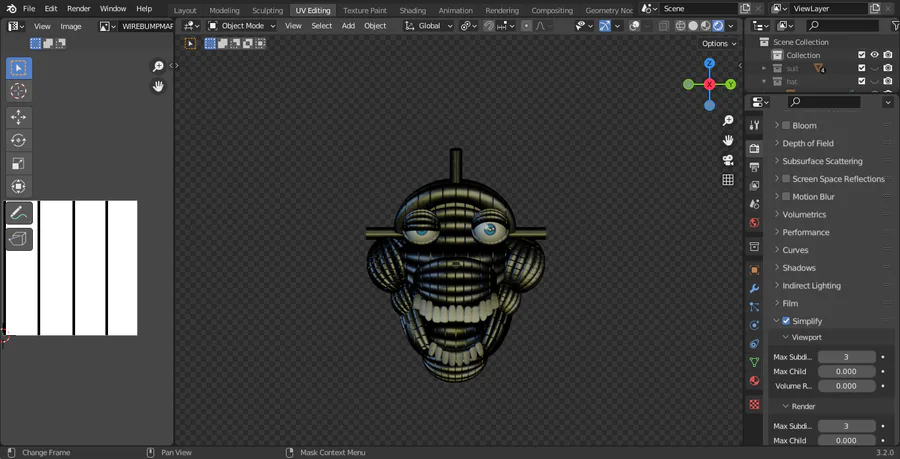
Task: Expand the Performance panel
Action: coord(805,232)
